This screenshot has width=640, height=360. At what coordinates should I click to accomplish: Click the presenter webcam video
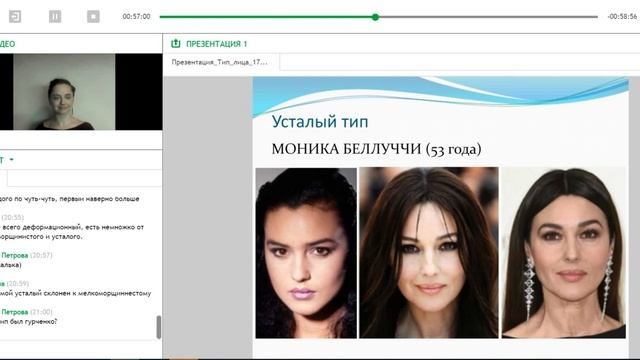64,92
